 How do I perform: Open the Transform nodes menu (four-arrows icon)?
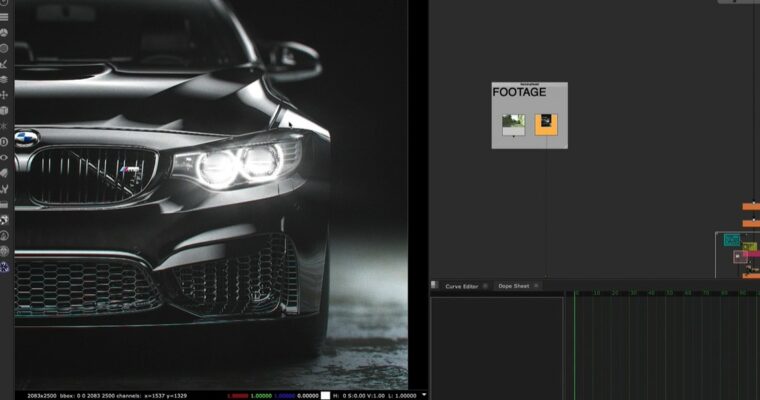click(4, 95)
